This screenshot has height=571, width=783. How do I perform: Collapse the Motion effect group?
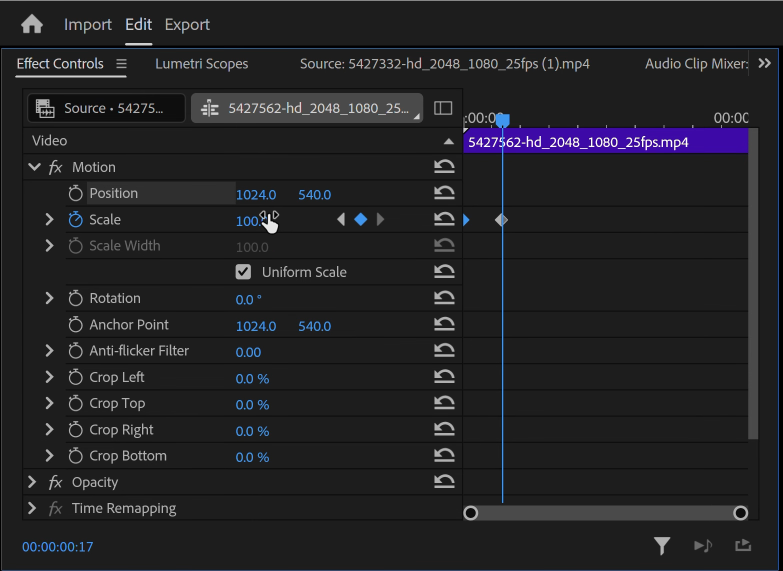point(34,166)
